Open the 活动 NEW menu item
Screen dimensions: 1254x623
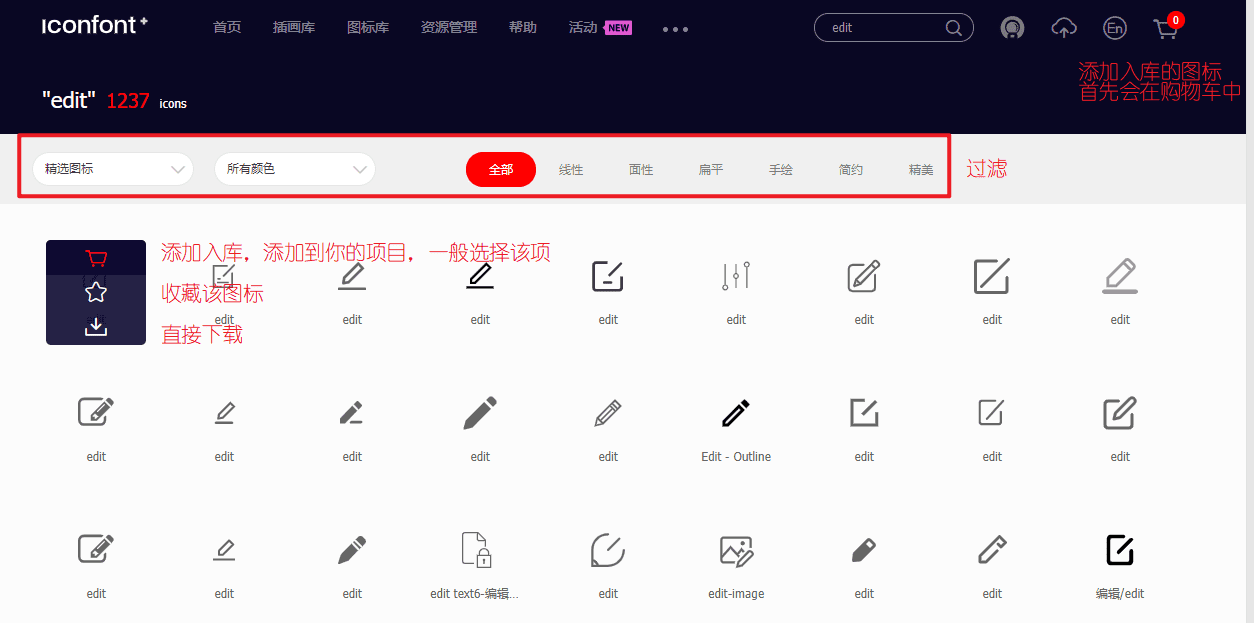(x=600, y=28)
